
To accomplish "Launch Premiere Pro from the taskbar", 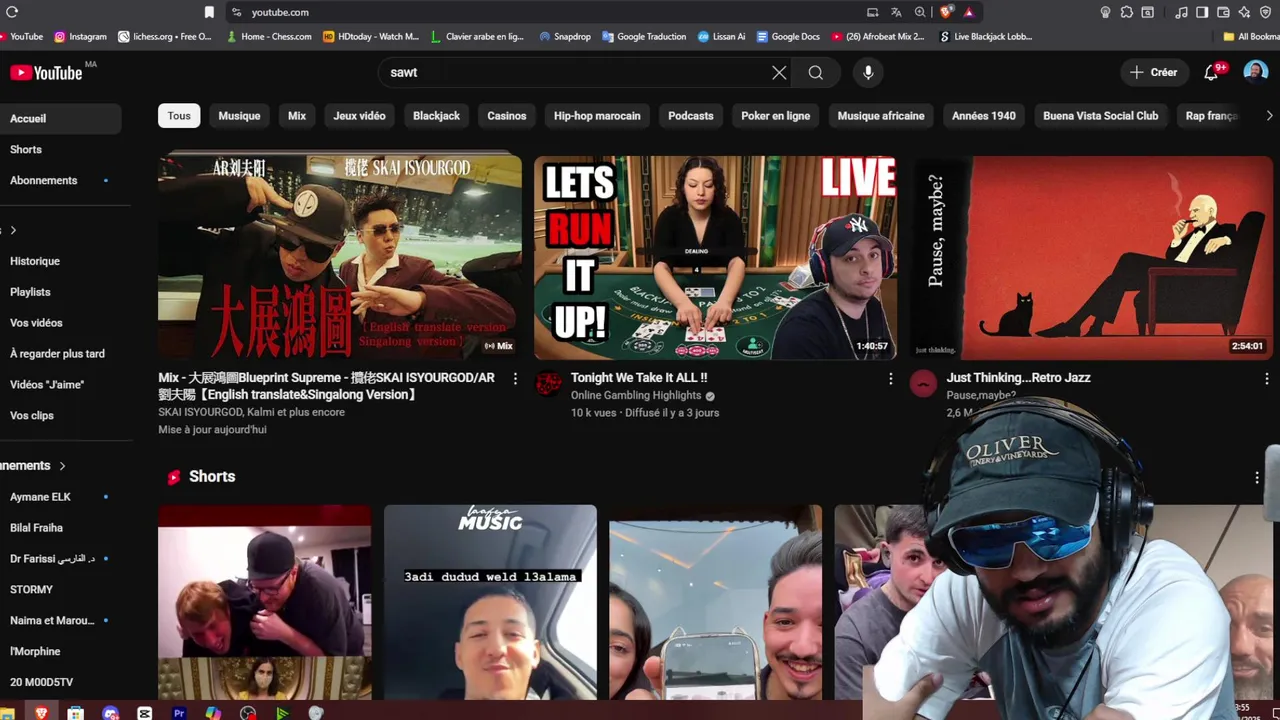I will click(179, 713).
